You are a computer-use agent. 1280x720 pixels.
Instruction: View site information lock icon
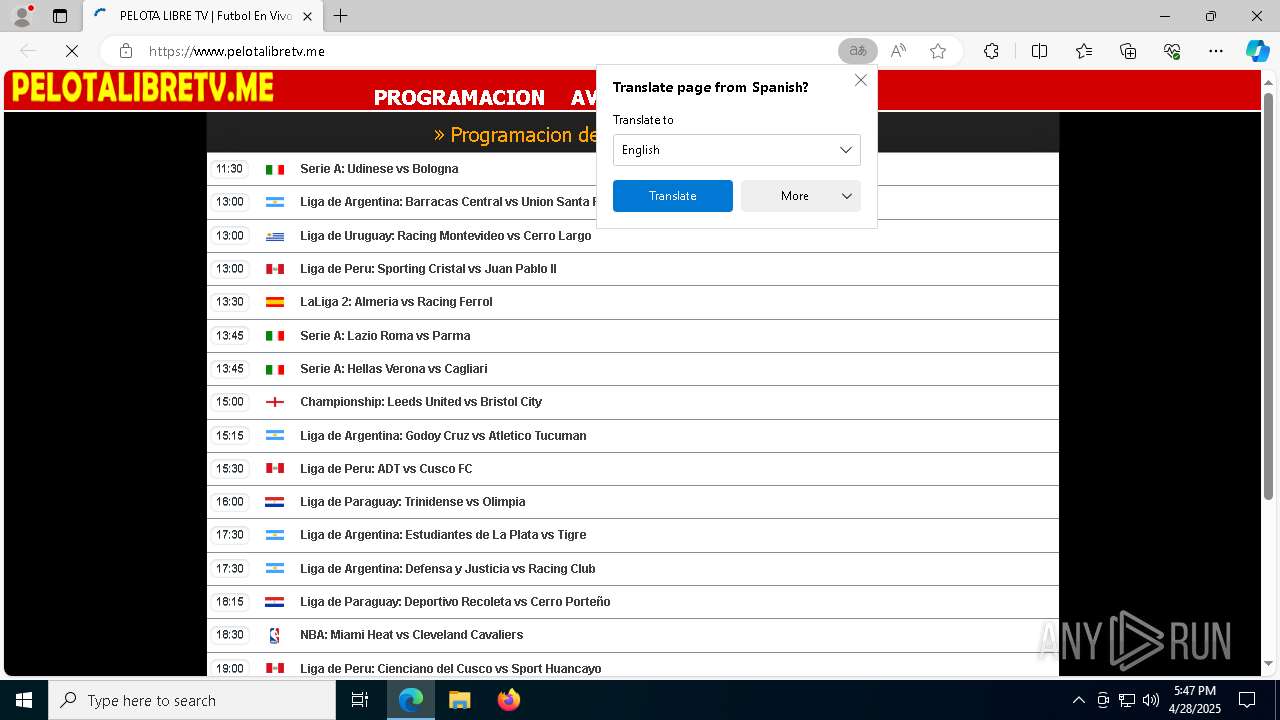click(x=126, y=51)
